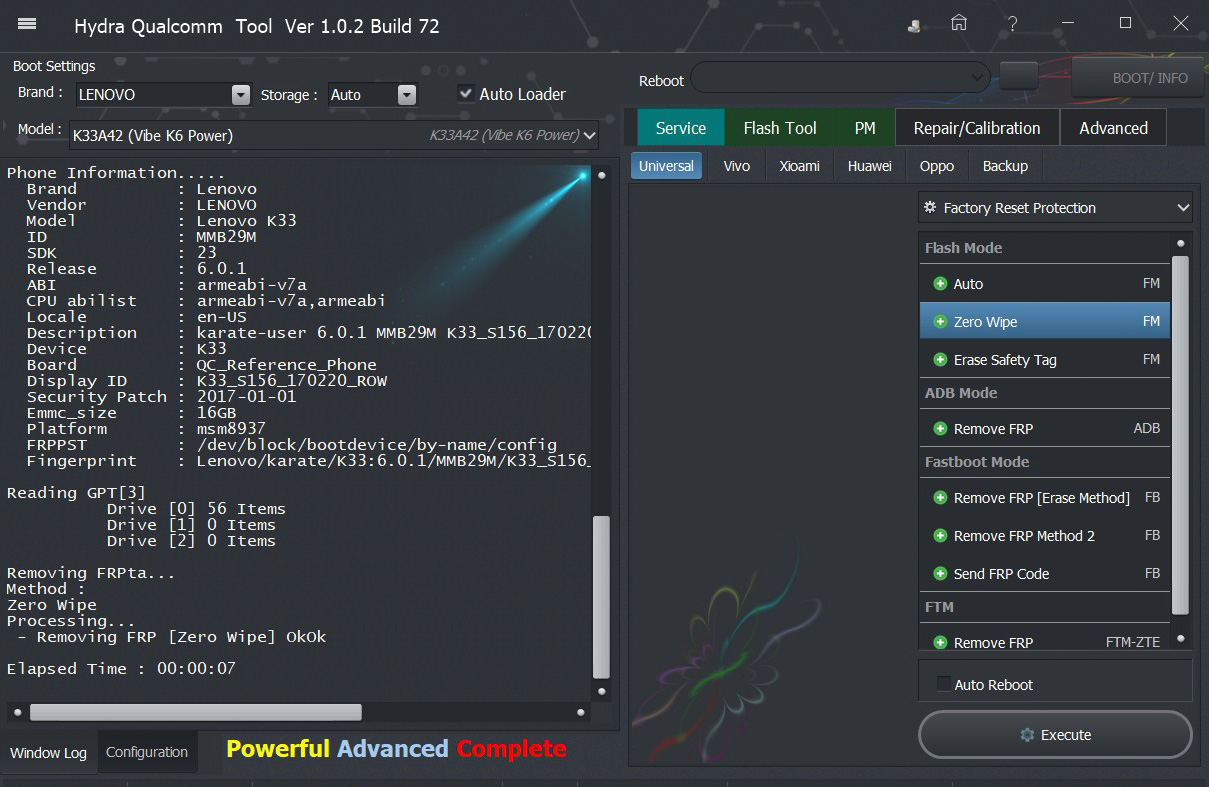Click plus icon beside Remove FRP Method 2

pyautogui.click(x=940, y=536)
